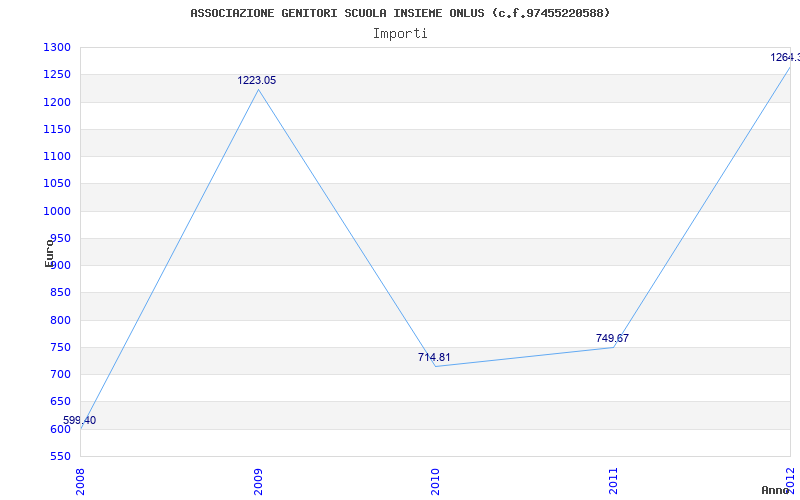
Task: Click the 599.40 data label
Action: 80,420
